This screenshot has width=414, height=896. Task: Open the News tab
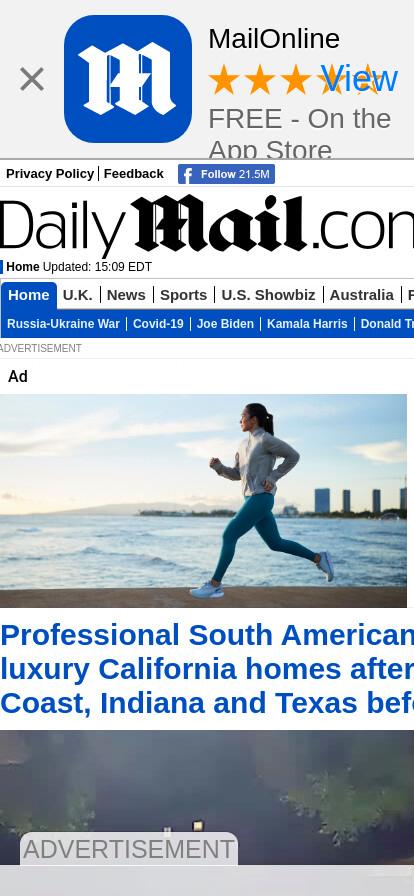126,295
